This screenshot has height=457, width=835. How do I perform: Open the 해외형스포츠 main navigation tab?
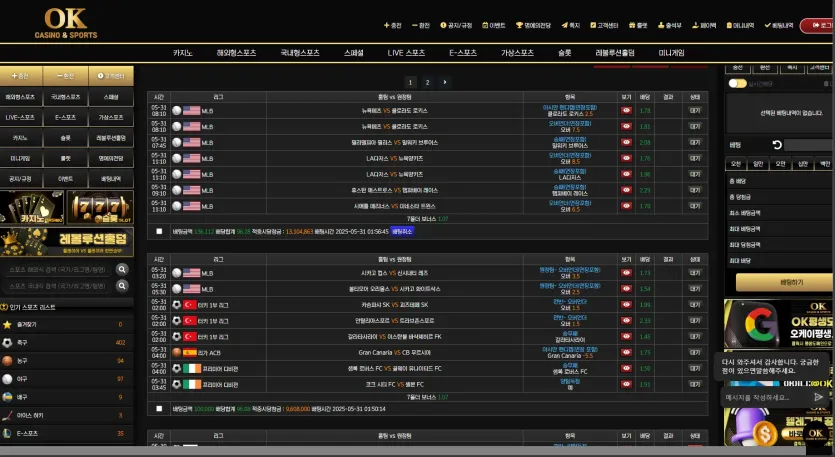click(236, 53)
